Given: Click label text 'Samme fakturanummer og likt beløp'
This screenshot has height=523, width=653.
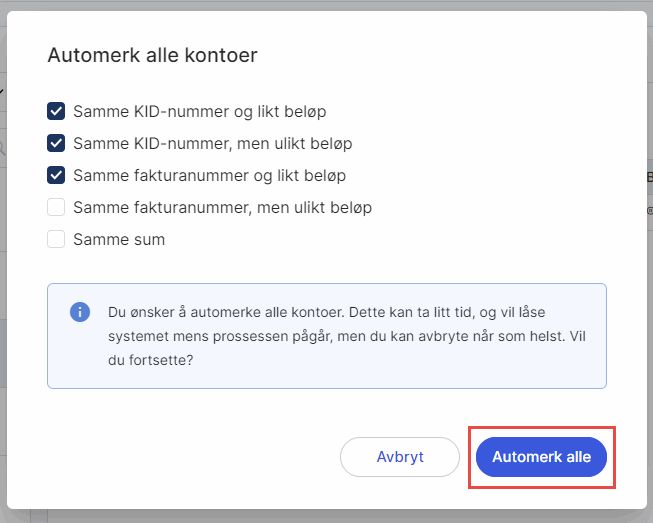Looking at the screenshot, I should (209, 175).
